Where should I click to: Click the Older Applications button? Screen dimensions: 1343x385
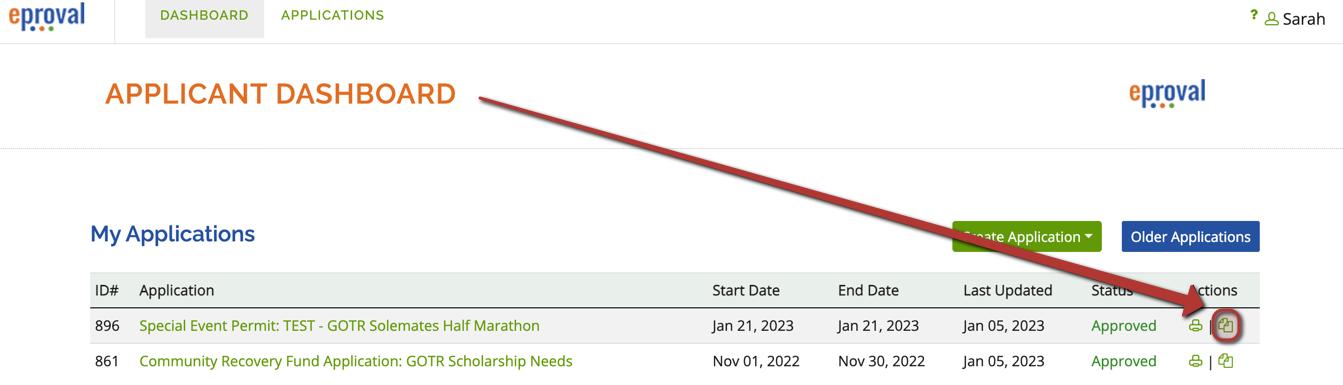click(1190, 237)
